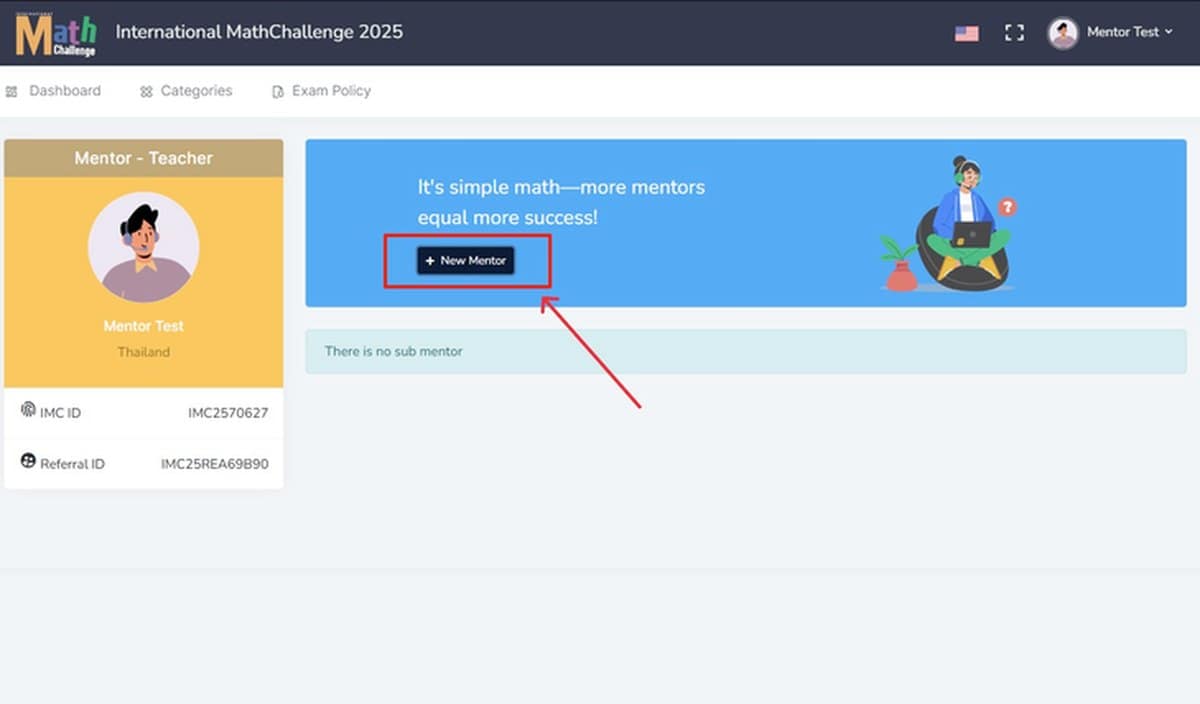The height and width of the screenshot is (704, 1200).
Task: Open the US flag language selector
Action: click(966, 33)
